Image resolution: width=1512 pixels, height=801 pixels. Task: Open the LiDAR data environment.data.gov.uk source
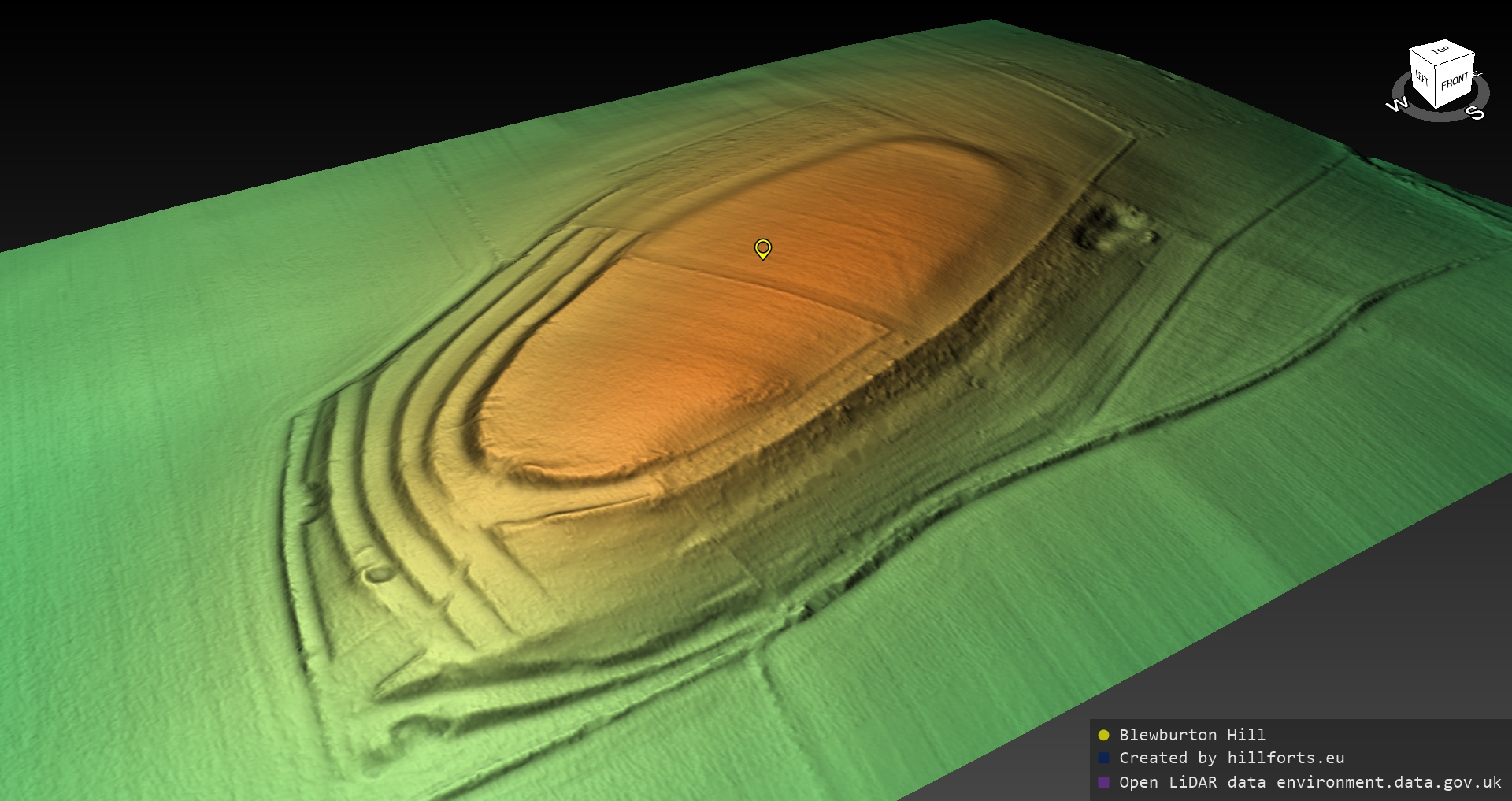click(1310, 782)
